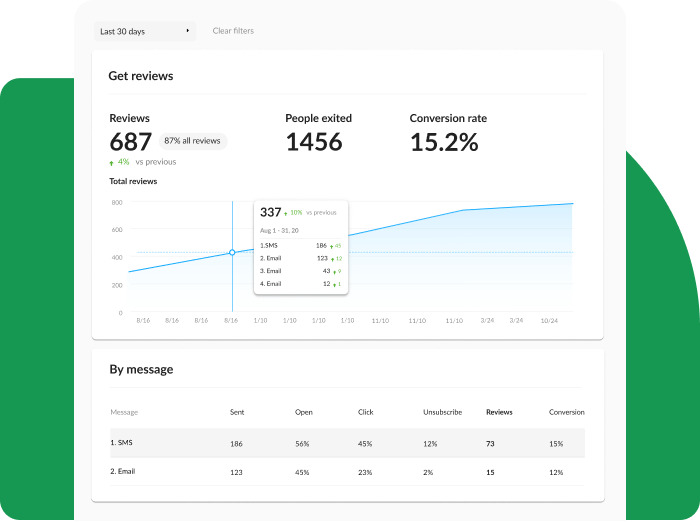The width and height of the screenshot is (700, 522).
Task: Open the Last 30 days dropdown
Action: pos(144,31)
